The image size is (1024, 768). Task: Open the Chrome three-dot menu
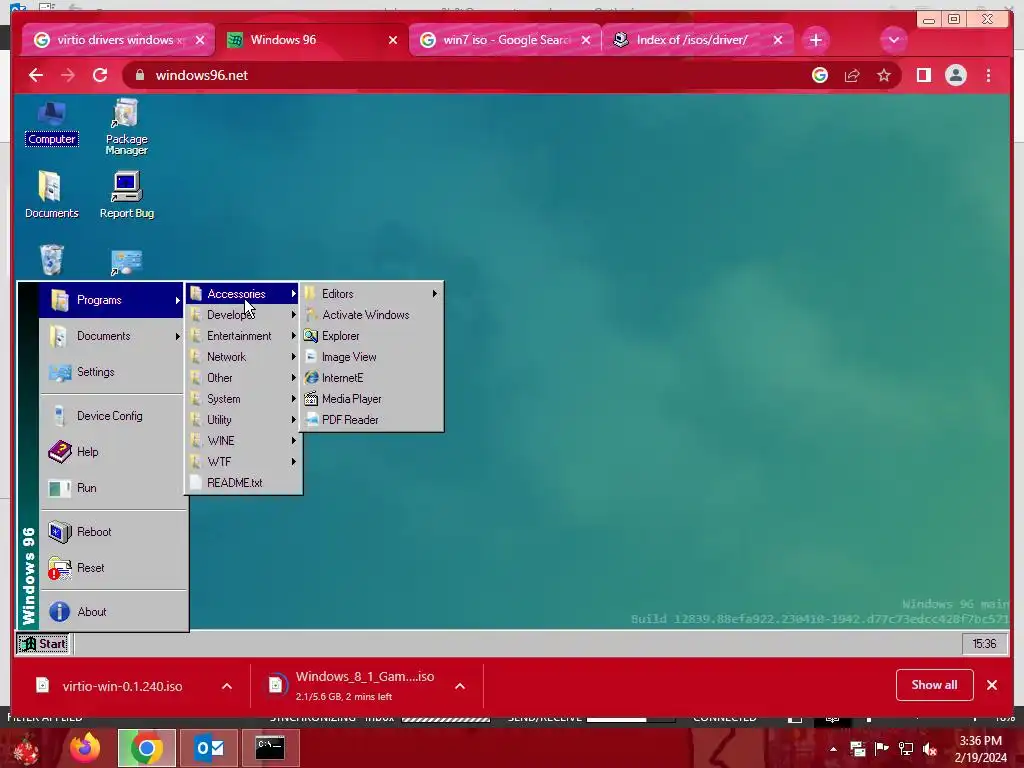[x=988, y=75]
